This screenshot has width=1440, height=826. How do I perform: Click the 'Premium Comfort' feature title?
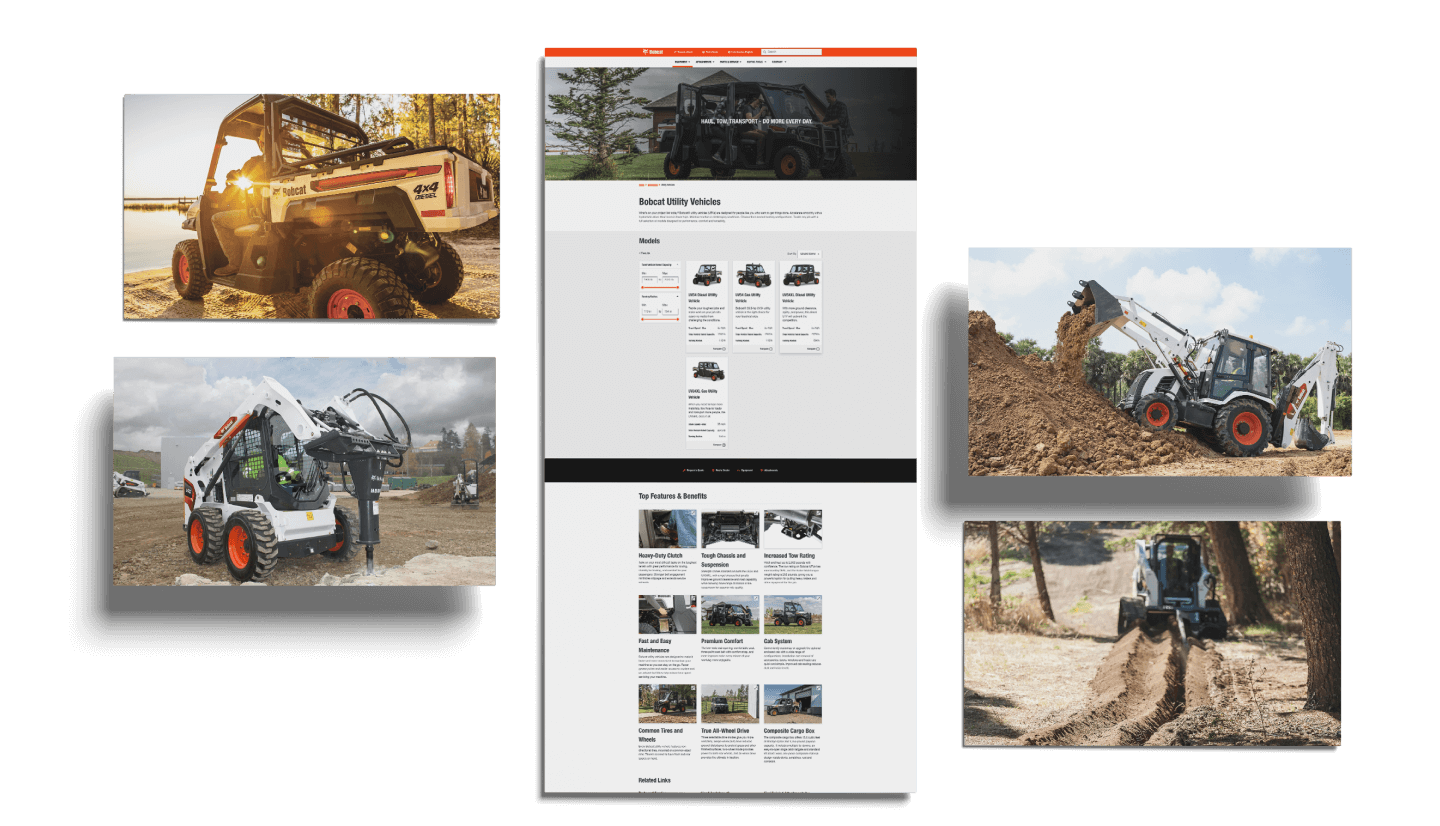pos(722,641)
